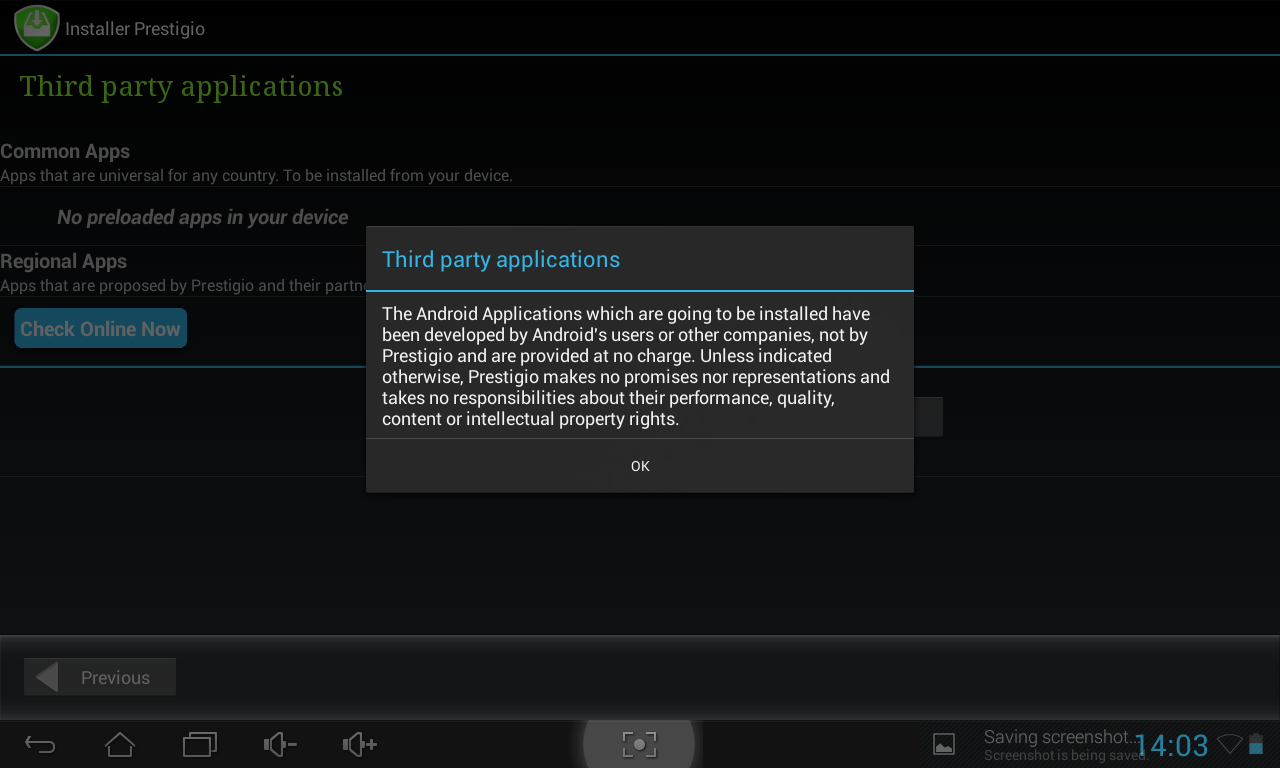The width and height of the screenshot is (1280, 768).
Task: Lower volume with the volume-down icon
Action: click(x=280, y=744)
